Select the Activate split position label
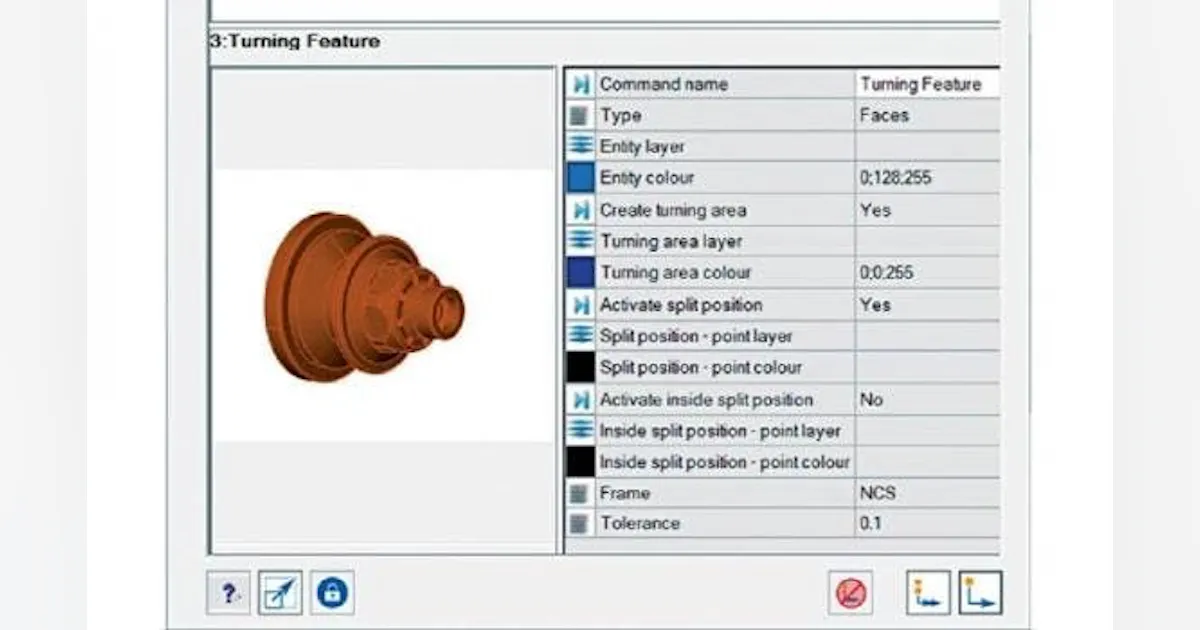 [x=680, y=304]
